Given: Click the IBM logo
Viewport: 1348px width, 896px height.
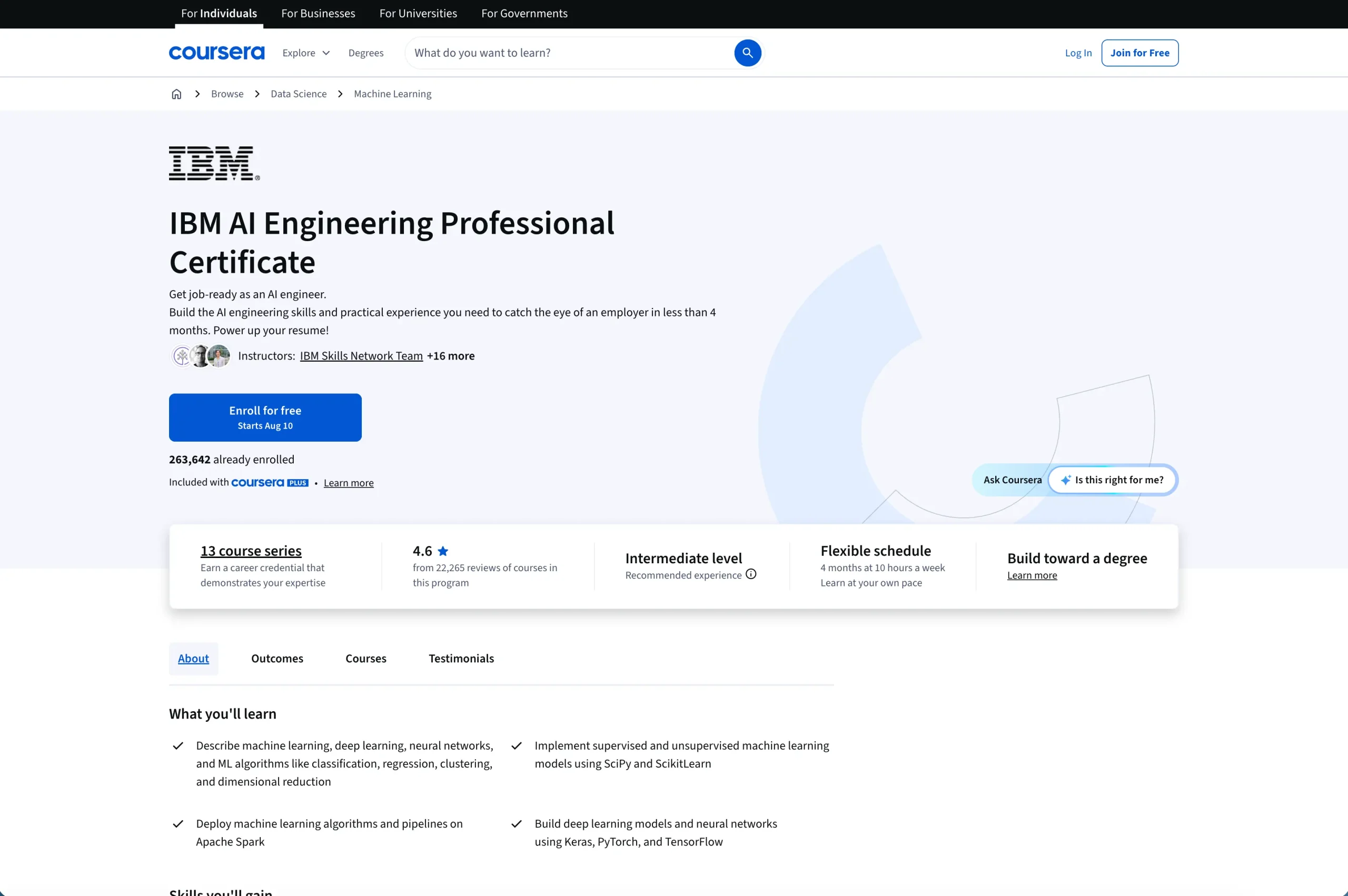Looking at the screenshot, I should tap(214, 163).
